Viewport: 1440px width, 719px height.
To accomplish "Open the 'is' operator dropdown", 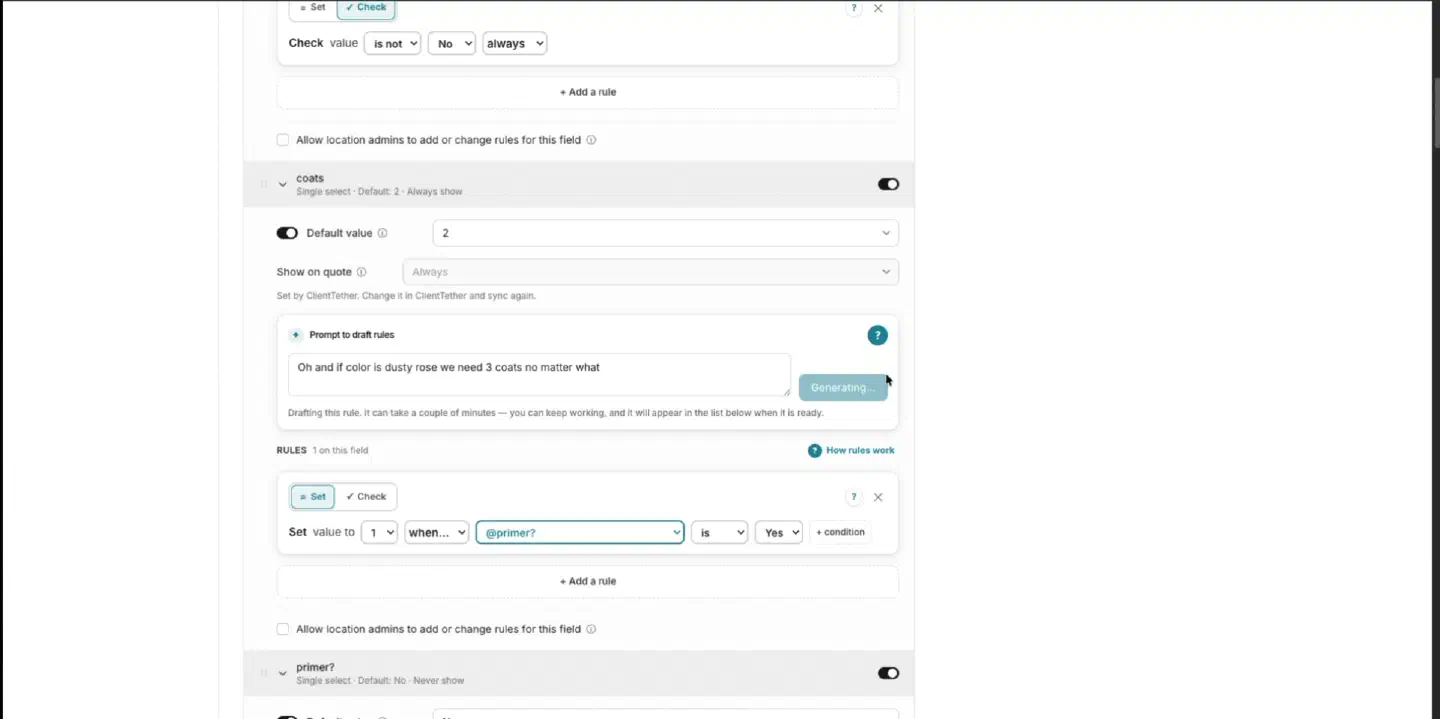I will tap(719, 532).
